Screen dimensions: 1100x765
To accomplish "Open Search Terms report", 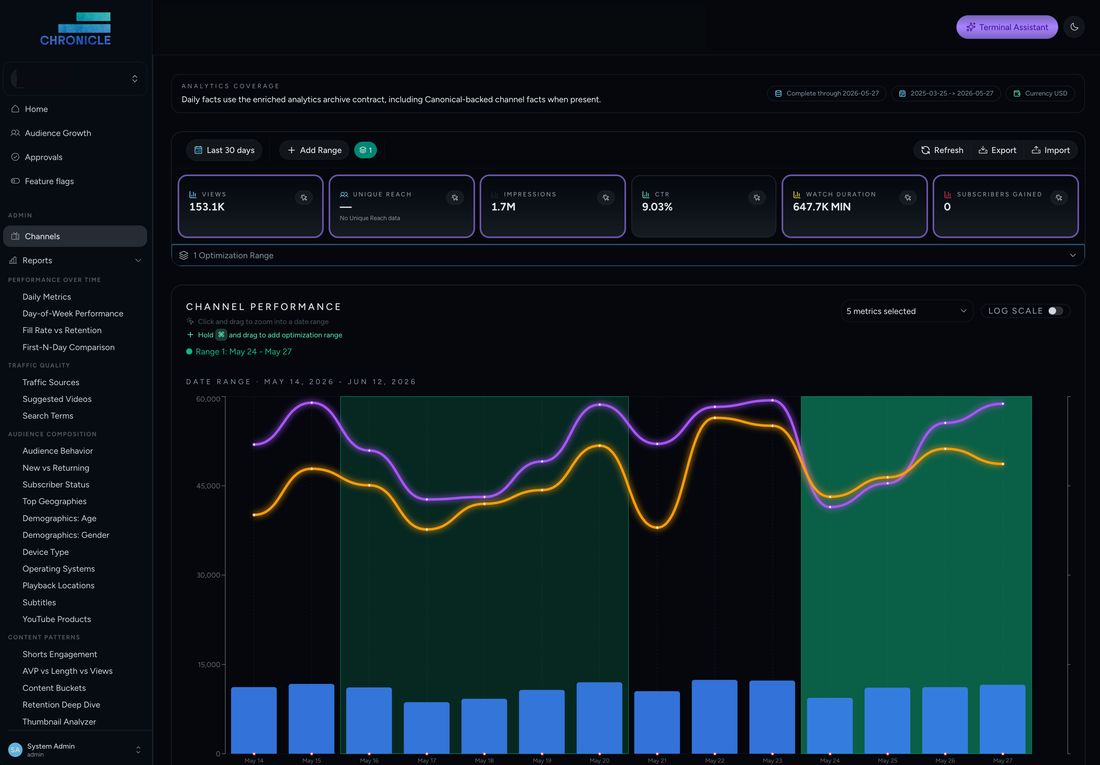I will click(x=48, y=416).
